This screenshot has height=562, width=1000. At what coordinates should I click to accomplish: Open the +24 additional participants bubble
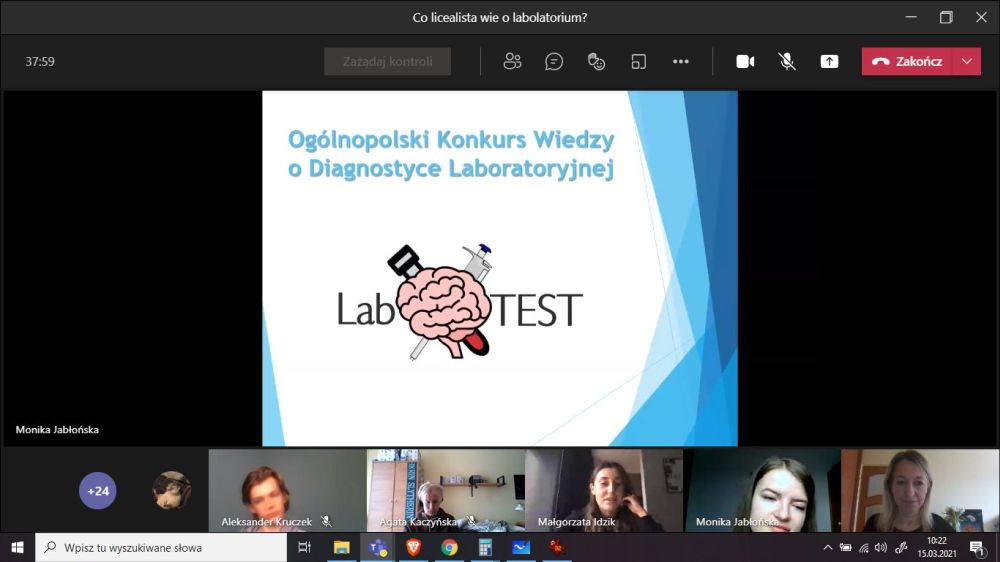click(x=98, y=491)
